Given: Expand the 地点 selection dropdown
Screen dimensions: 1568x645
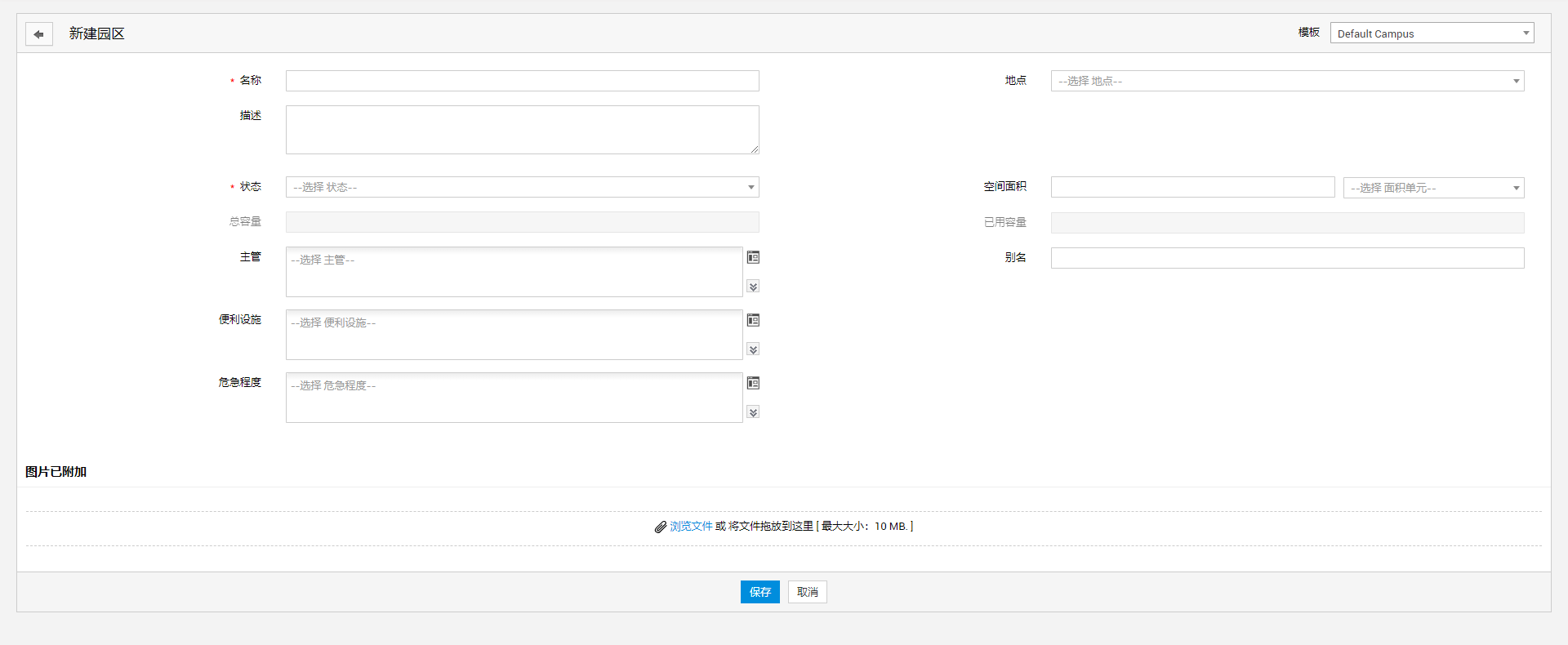Looking at the screenshot, I should (x=1286, y=81).
